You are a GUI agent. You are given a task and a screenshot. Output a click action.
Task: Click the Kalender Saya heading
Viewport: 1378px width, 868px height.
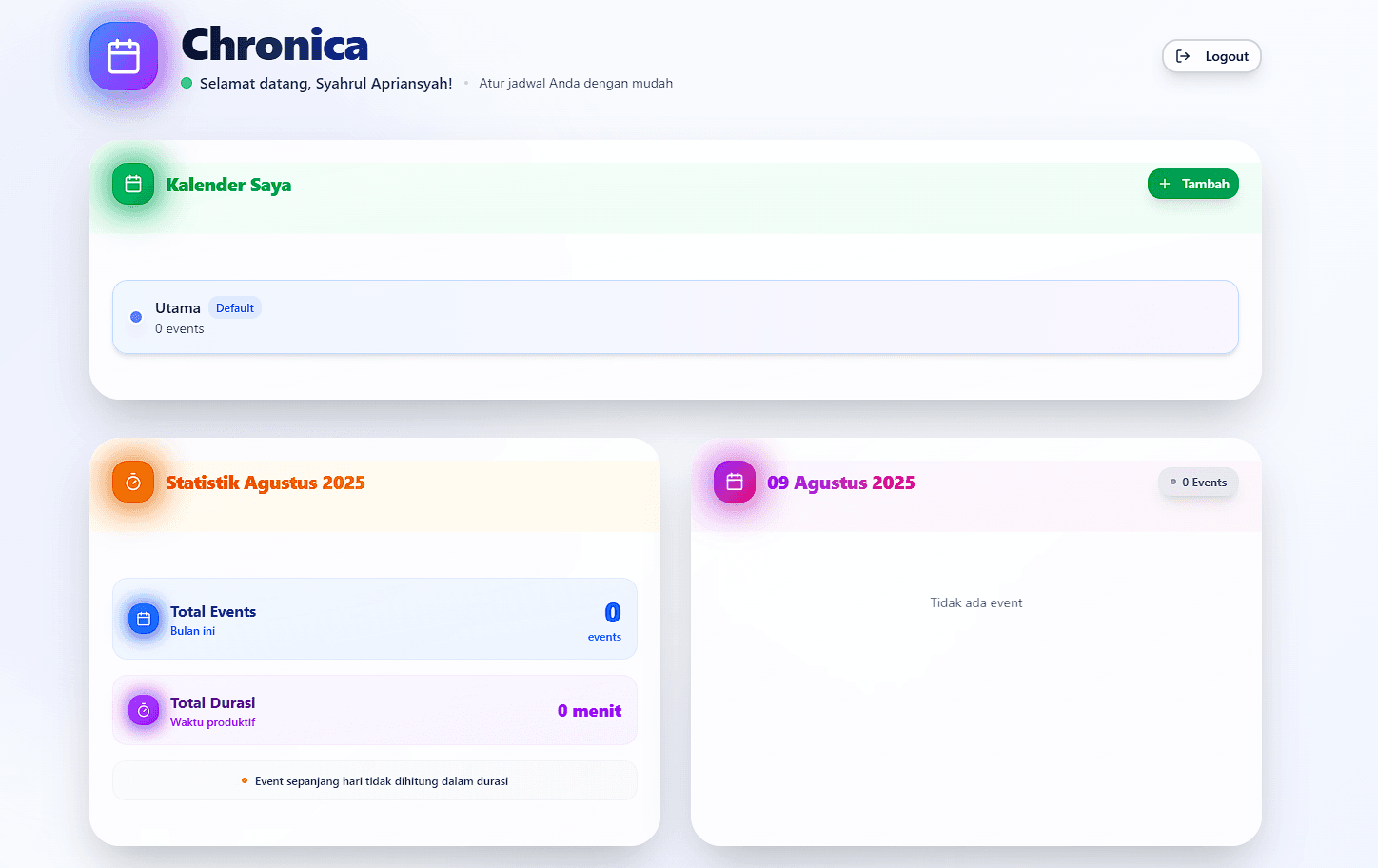[x=228, y=185]
